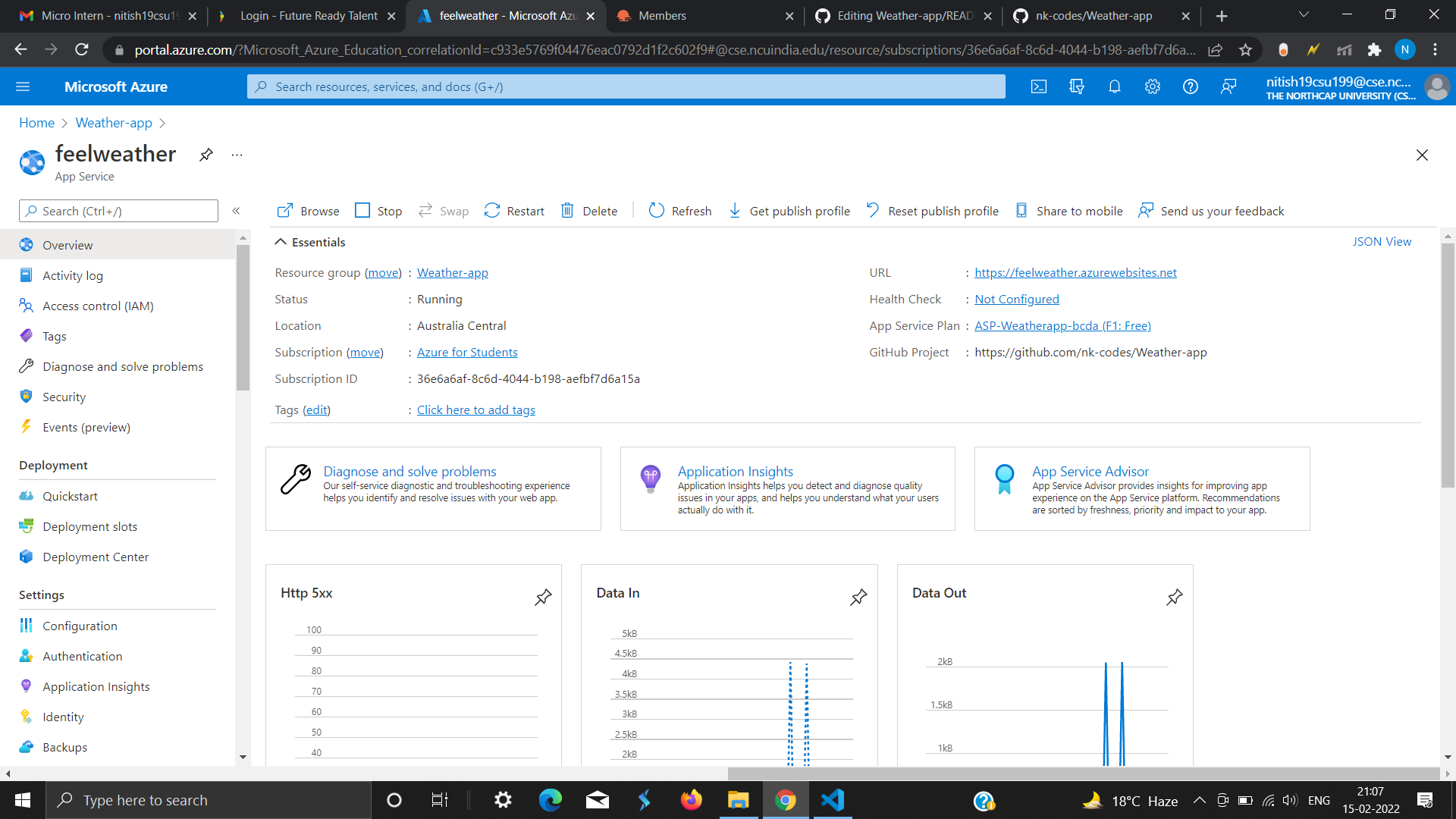The image size is (1456, 819).
Task: Click the help question mark icon
Action: (x=1191, y=86)
